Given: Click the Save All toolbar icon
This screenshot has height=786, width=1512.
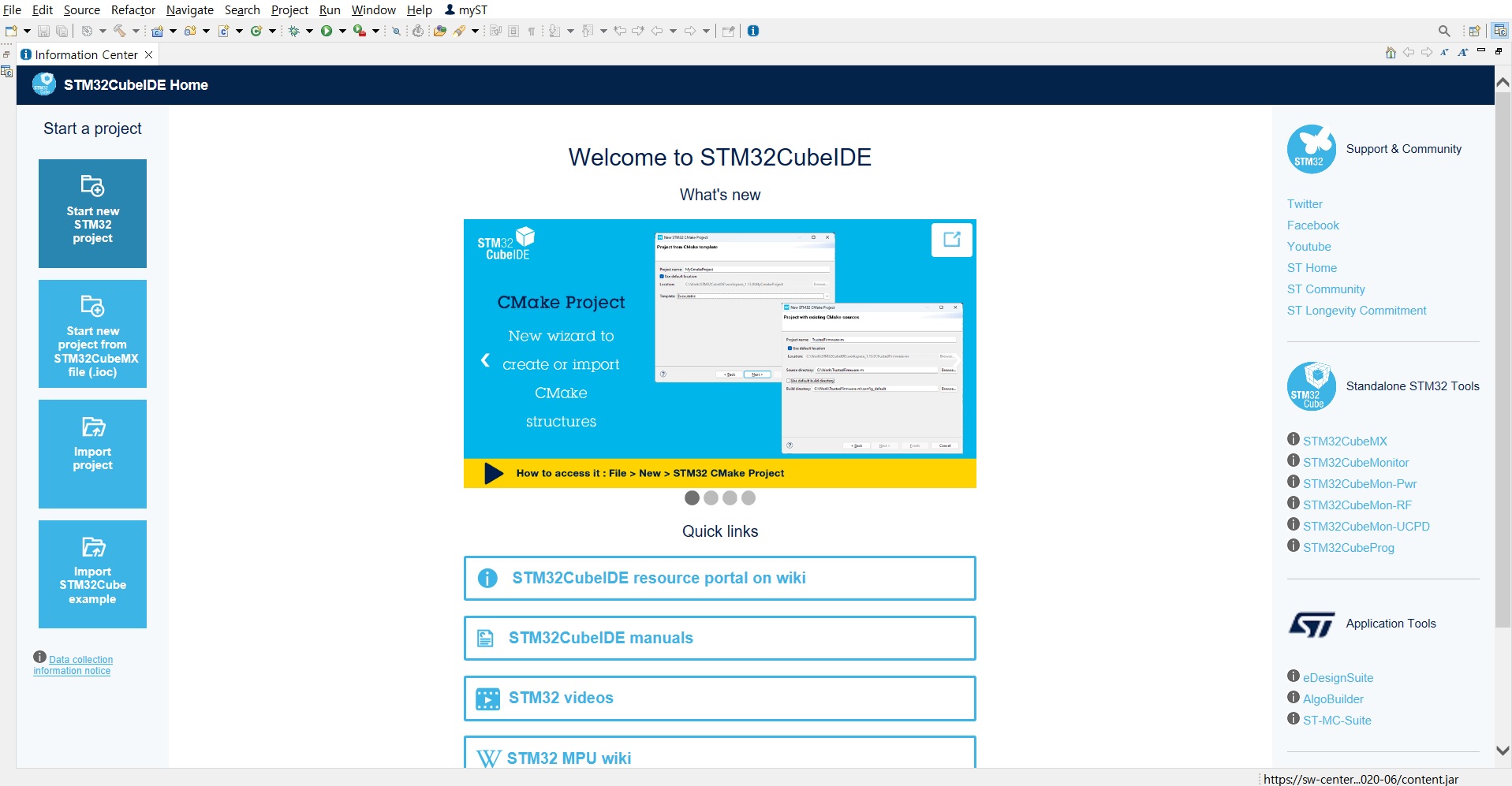Looking at the screenshot, I should pos(62,31).
